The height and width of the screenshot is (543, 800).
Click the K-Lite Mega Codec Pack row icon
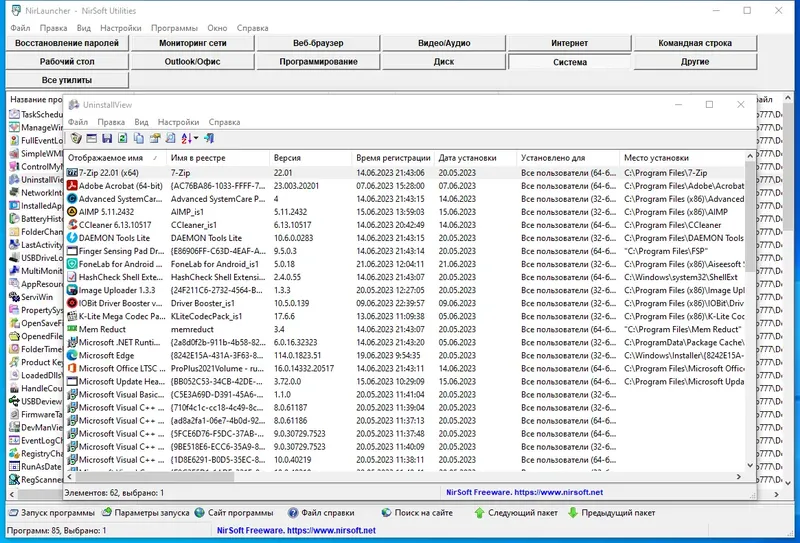pyautogui.click(x=72, y=316)
